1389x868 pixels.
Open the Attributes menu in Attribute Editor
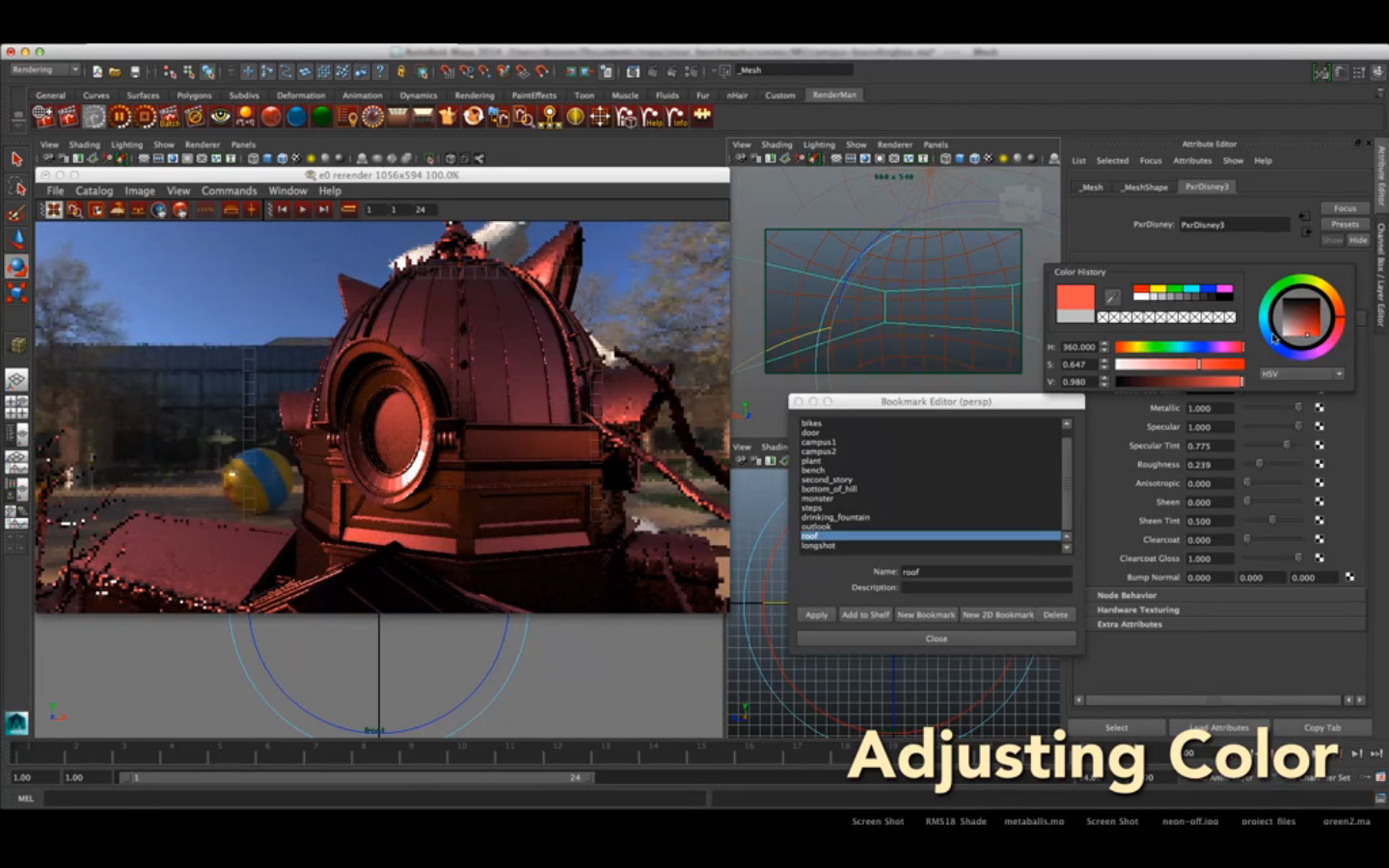tap(1192, 161)
